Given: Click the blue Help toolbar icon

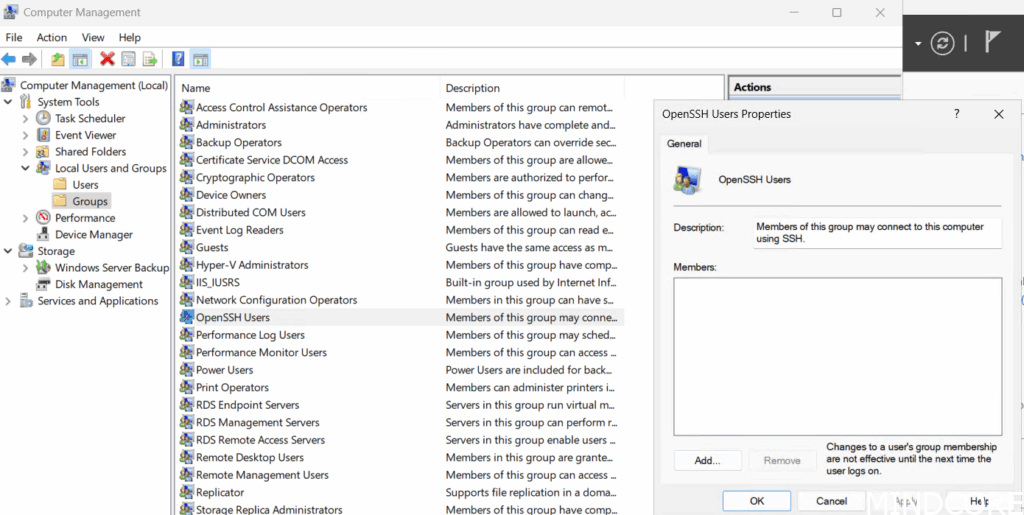Looking at the screenshot, I should 178,59.
